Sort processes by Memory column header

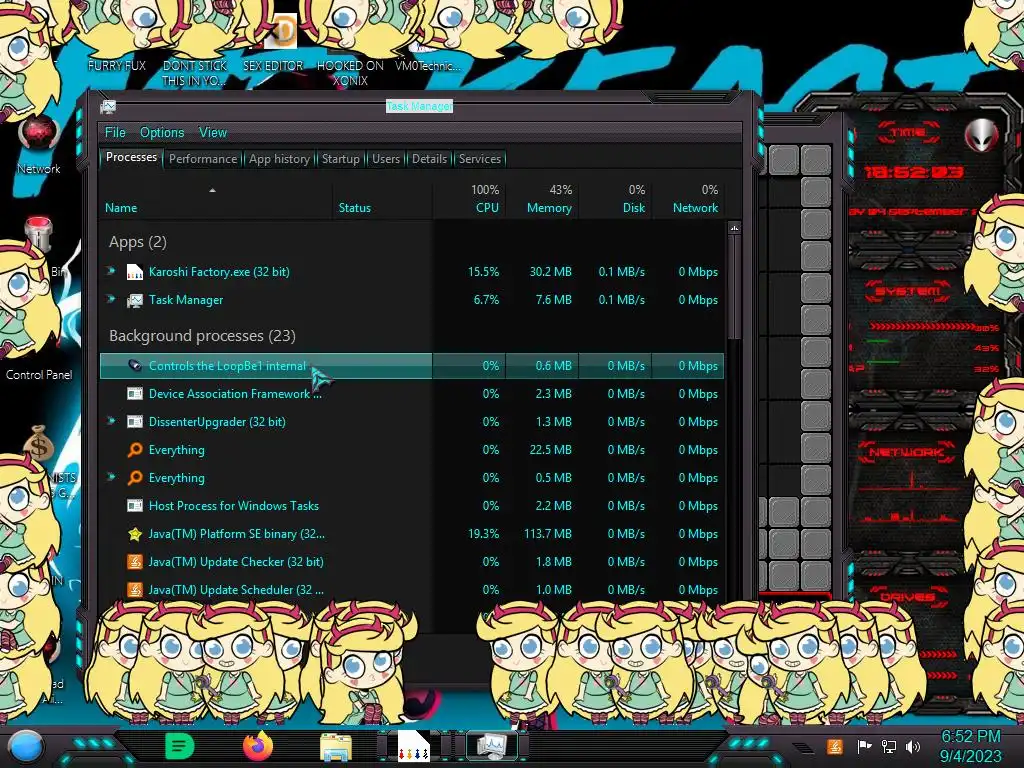(x=542, y=199)
